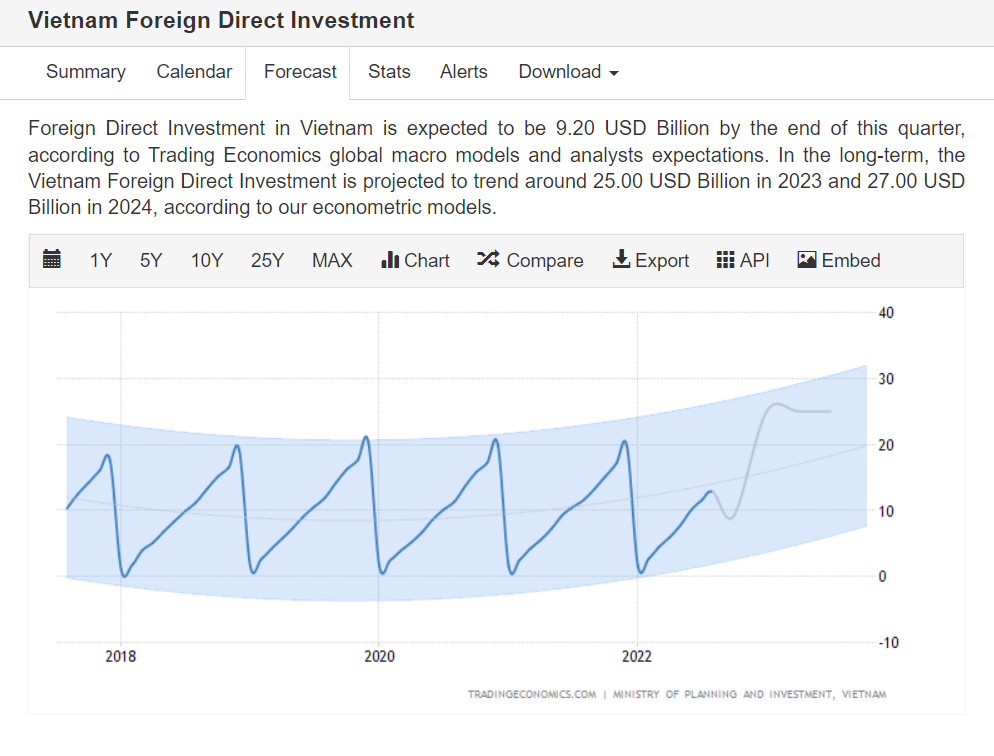Expand the Download dropdown menu
The image size is (994, 756).
(x=568, y=72)
